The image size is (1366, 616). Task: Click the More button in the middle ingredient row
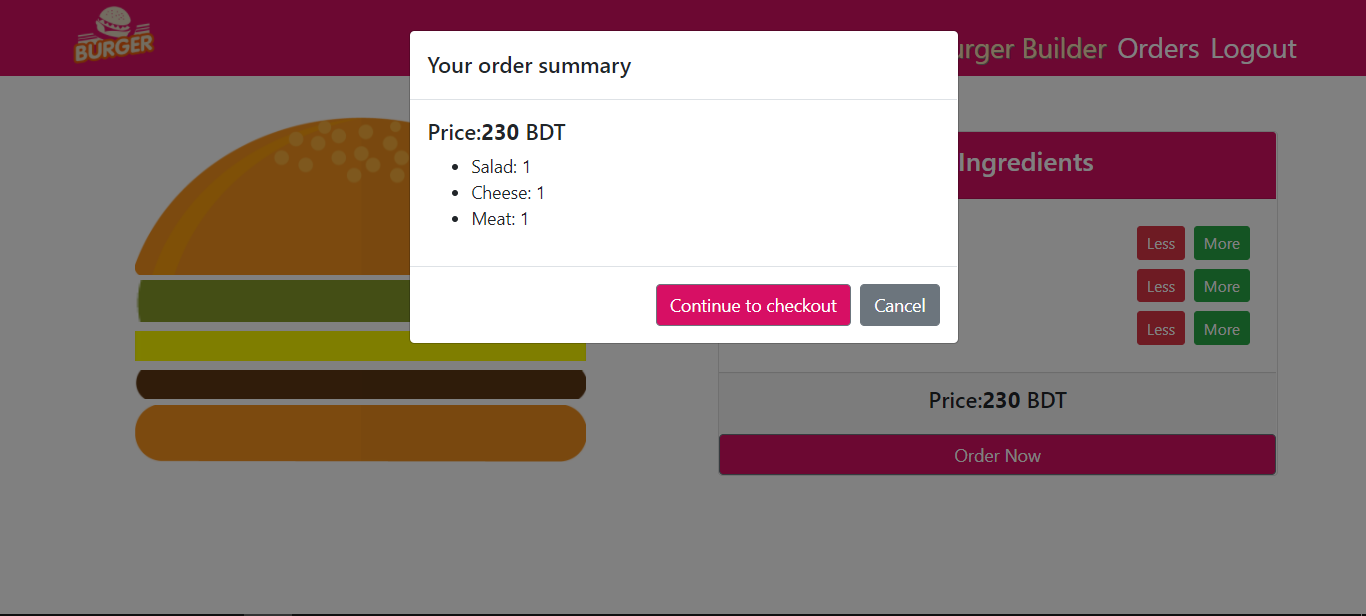1222,286
